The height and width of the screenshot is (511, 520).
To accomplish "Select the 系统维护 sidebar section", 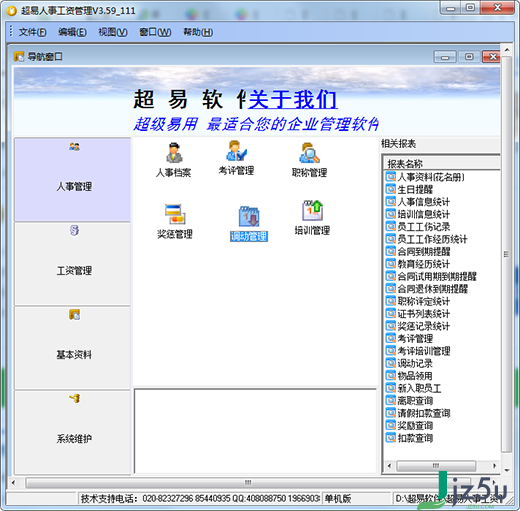I will coord(73,432).
